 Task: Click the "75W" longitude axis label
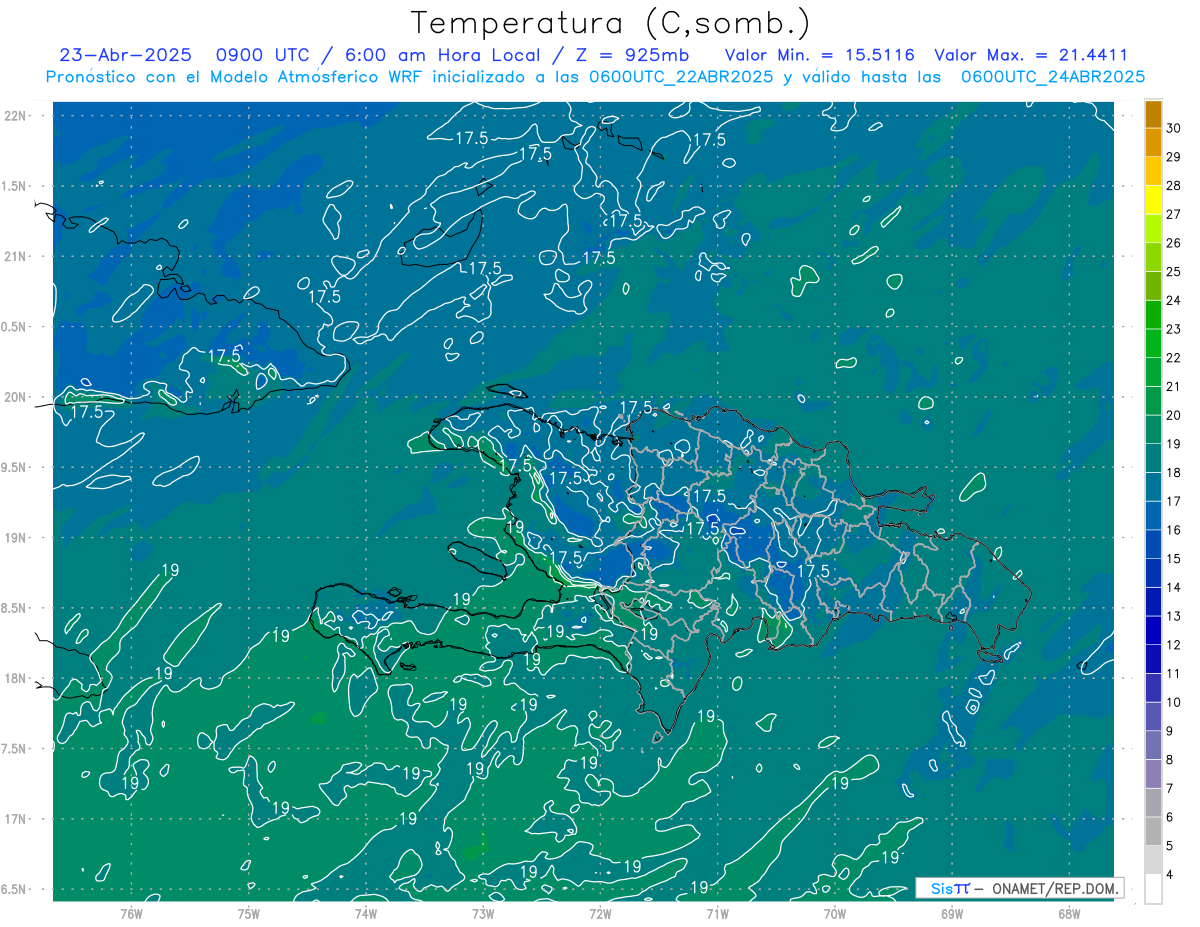(x=248, y=913)
